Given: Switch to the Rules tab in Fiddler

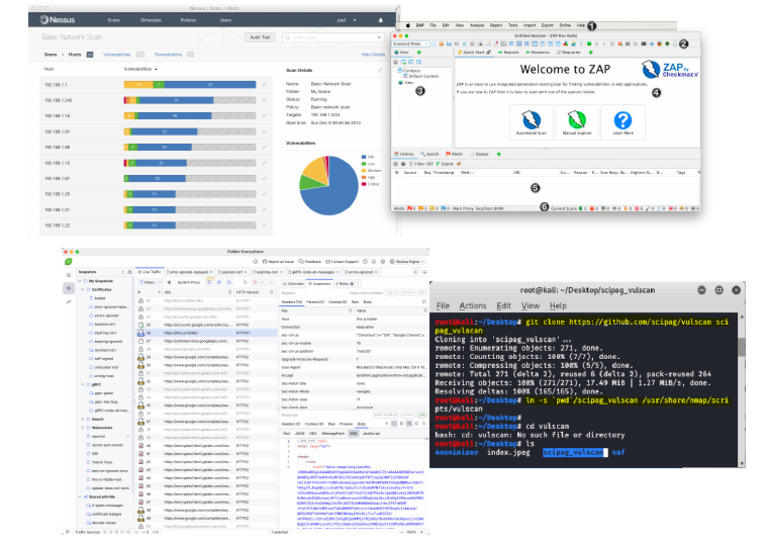Looking at the screenshot, I should pos(345,283).
